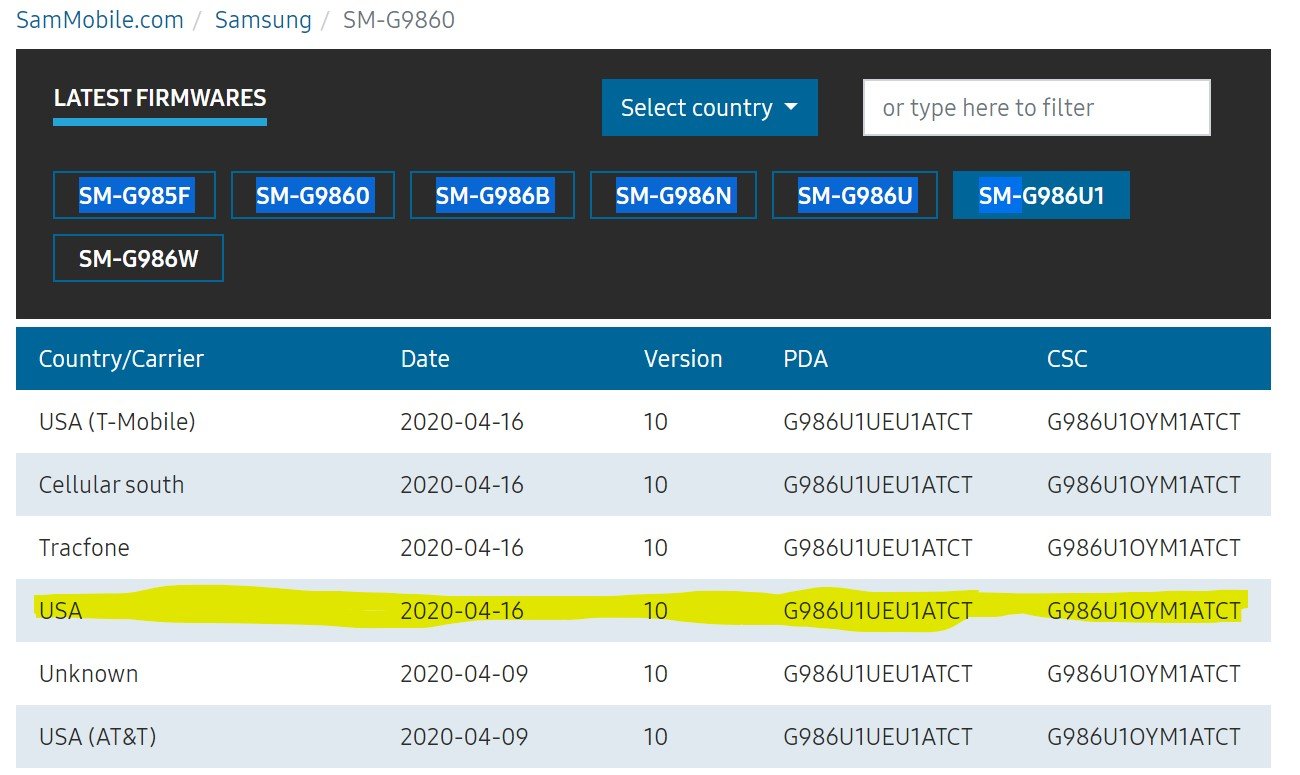1300x775 pixels.
Task: Focus the 'or type here to filter' field
Action: 1037,107
